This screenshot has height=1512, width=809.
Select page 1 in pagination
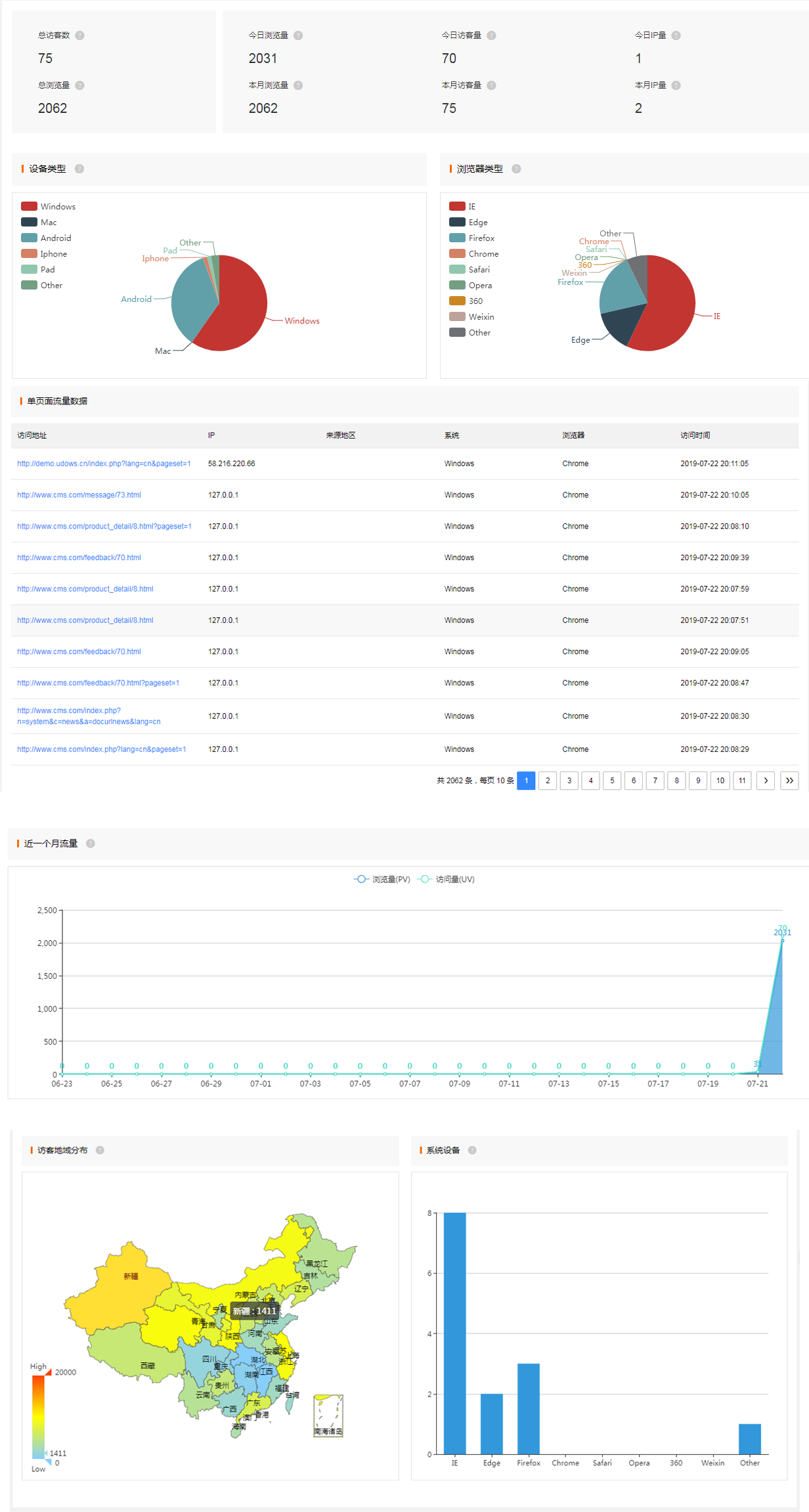tap(526, 781)
